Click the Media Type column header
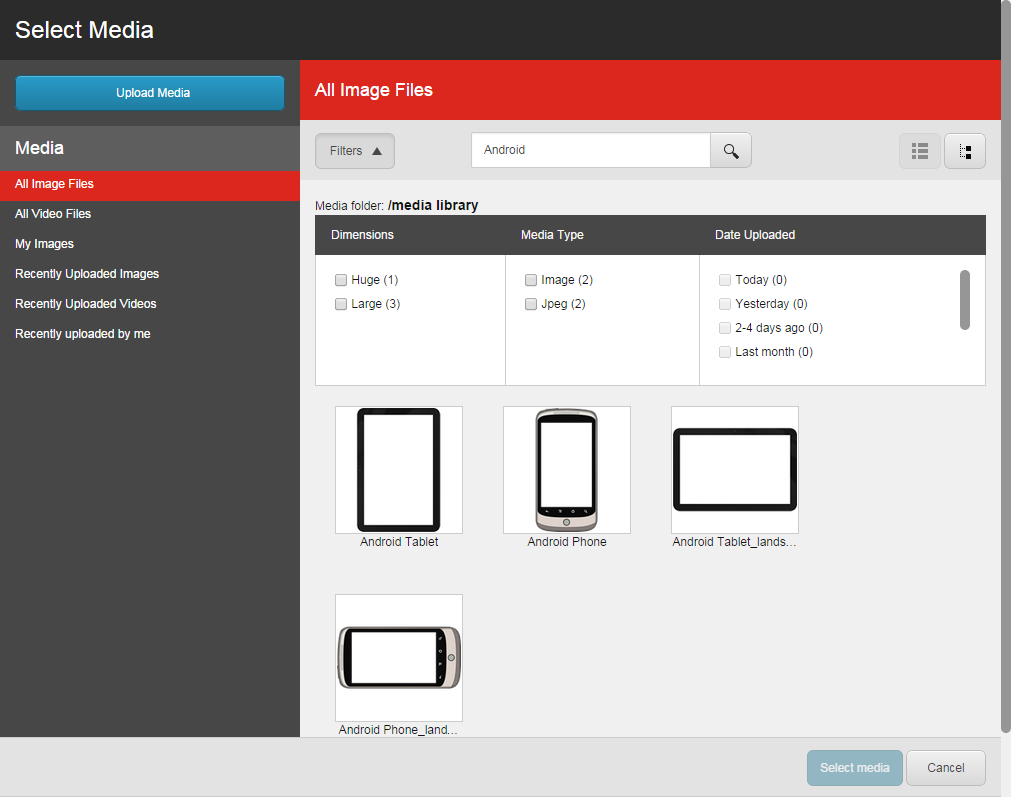This screenshot has height=797, width=1011. tap(552, 235)
